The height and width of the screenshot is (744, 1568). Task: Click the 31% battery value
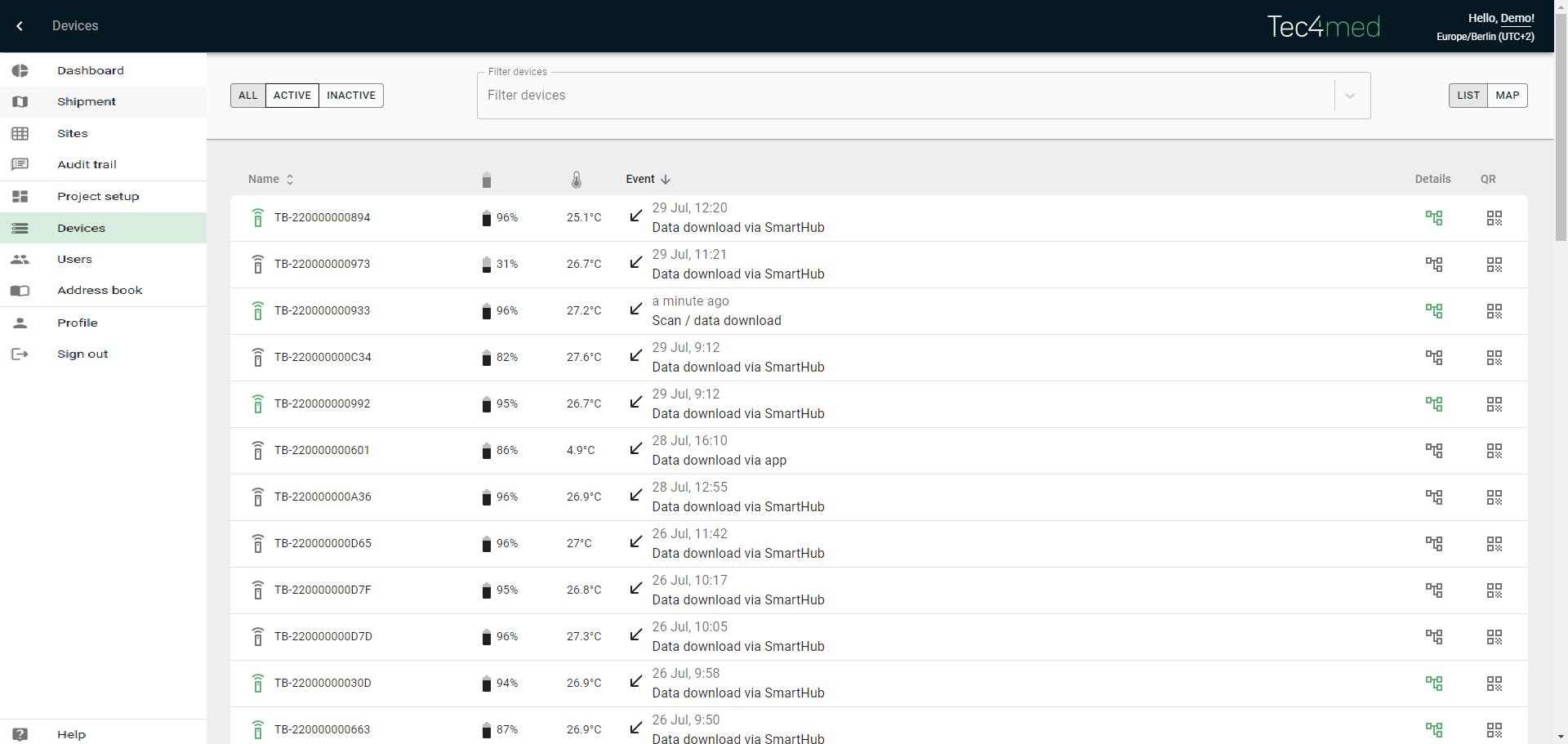click(x=507, y=265)
